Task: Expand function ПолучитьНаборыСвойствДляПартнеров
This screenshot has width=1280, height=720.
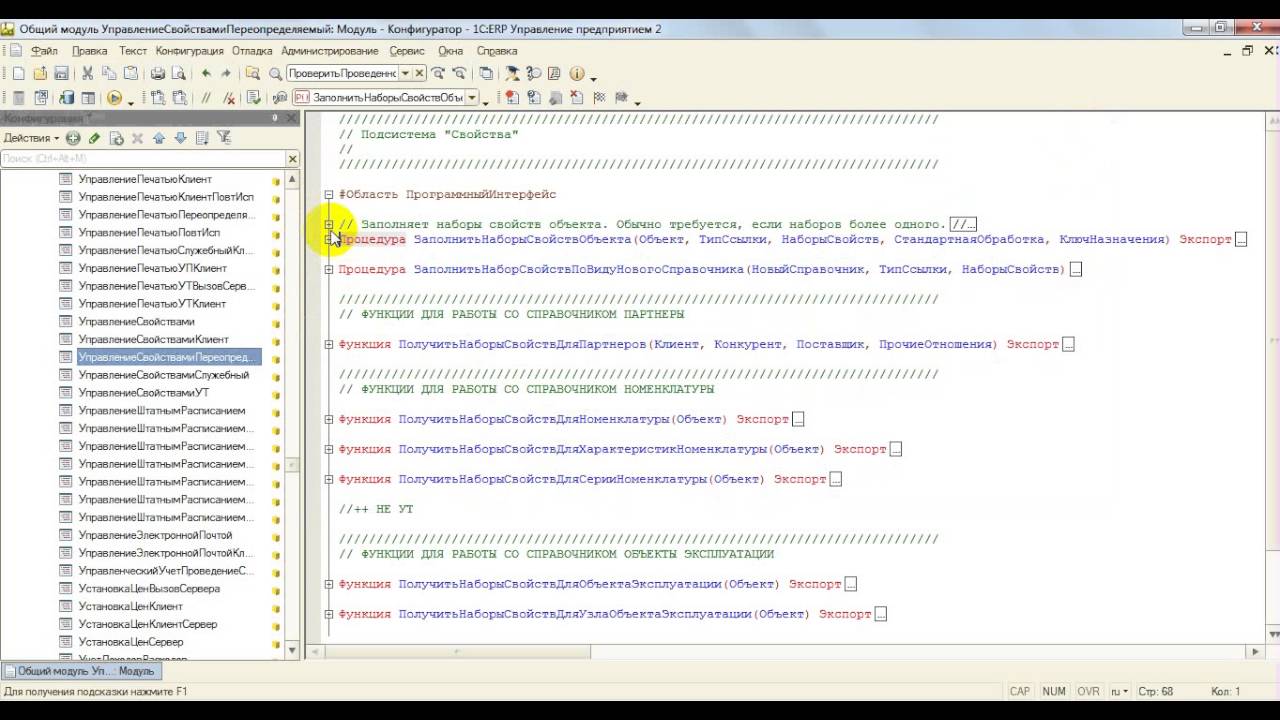Action: 328,344
